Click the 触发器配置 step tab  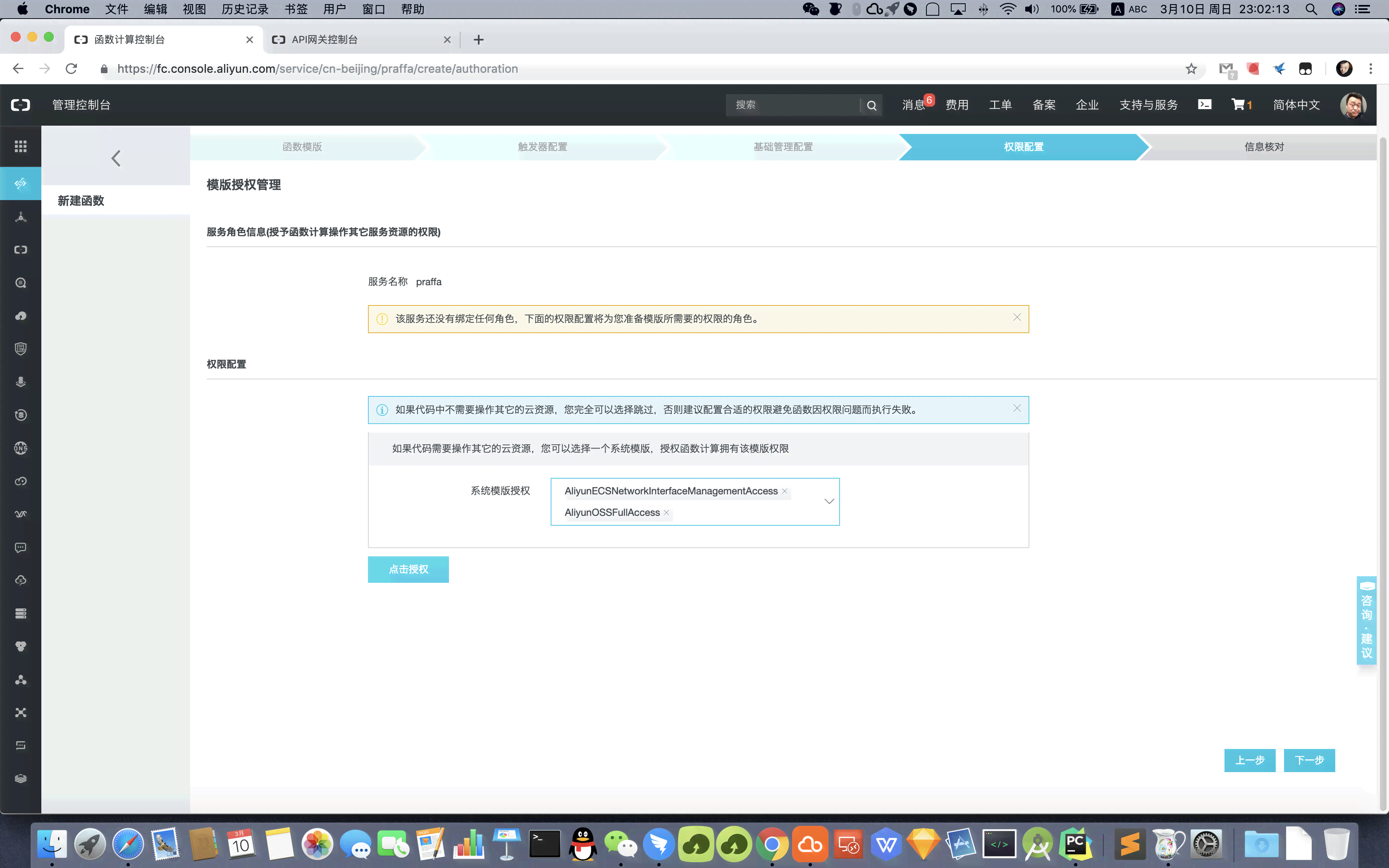tap(541, 147)
